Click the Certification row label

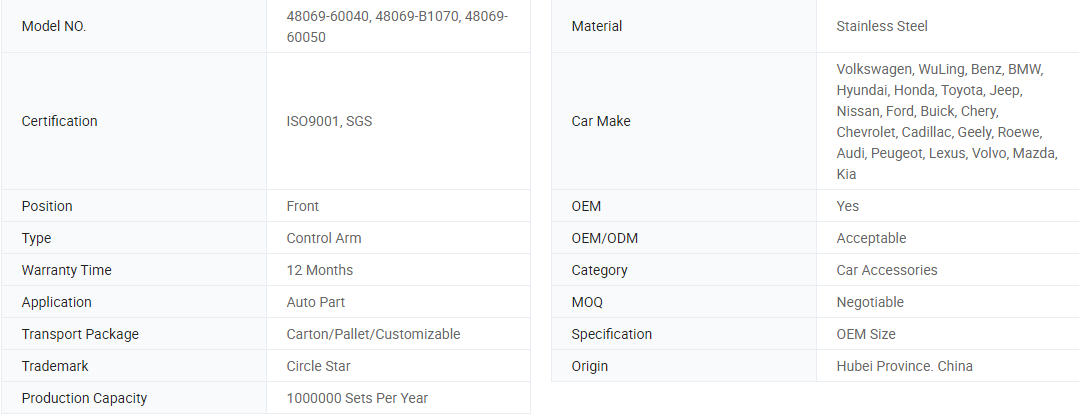pyautogui.click(x=59, y=121)
